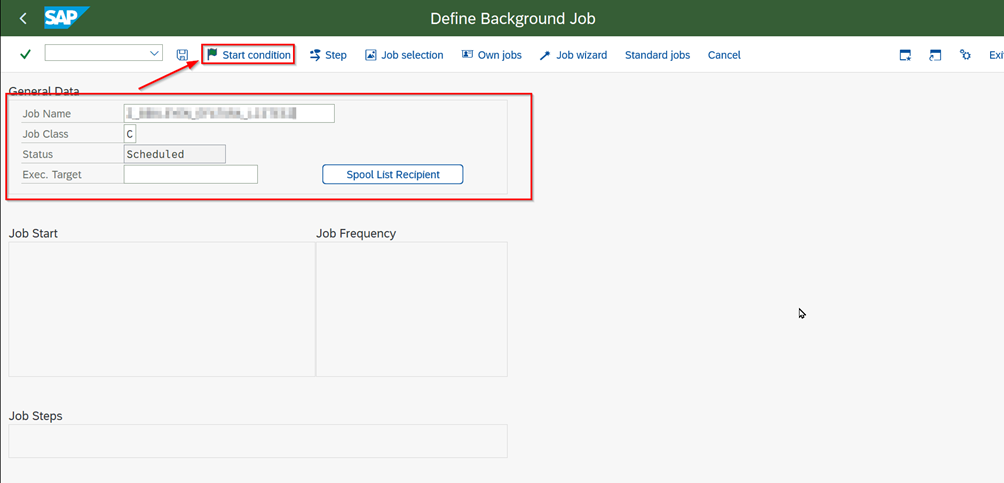Click the Exec. Target input field

190,174
